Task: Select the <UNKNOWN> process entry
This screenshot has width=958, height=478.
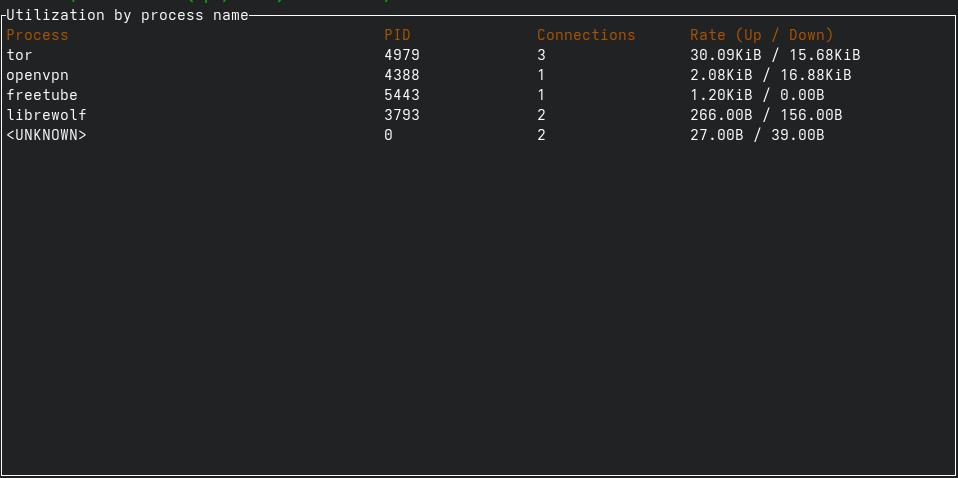Action: [46, 135]
